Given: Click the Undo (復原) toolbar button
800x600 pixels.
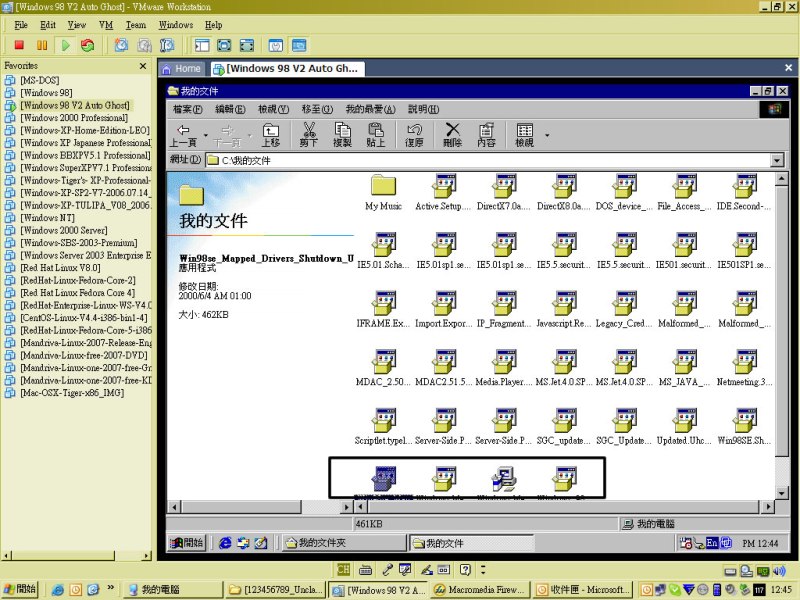Looking at the screenshot, I should [x=414, y=136].
